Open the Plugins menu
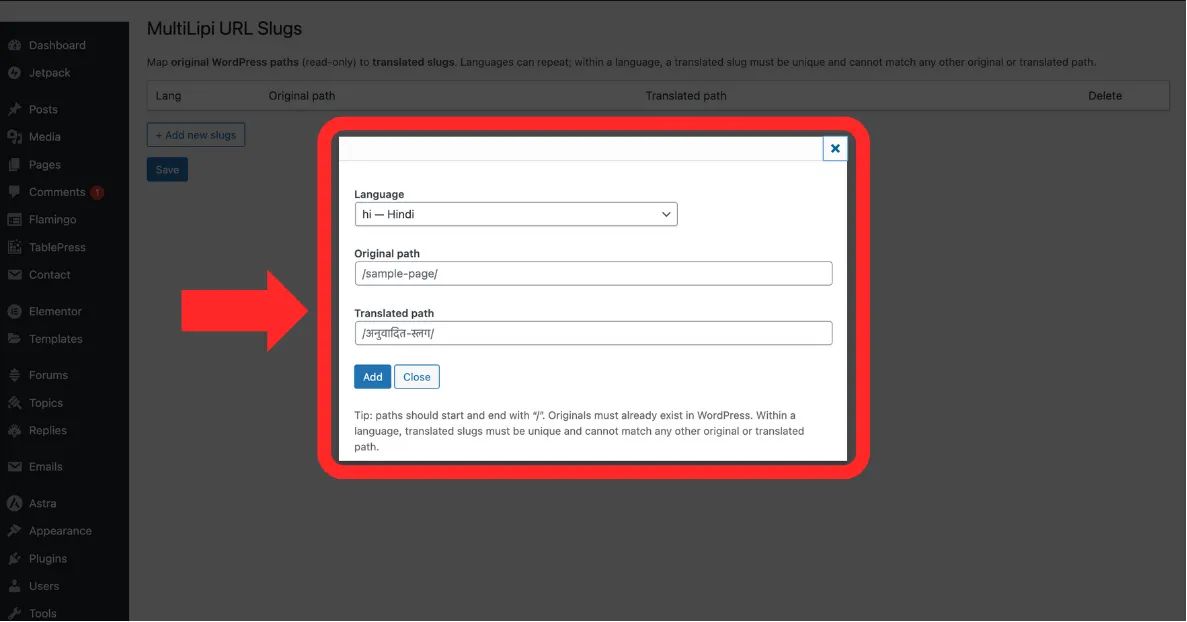Screen dimensions: 1187x622 46,558
